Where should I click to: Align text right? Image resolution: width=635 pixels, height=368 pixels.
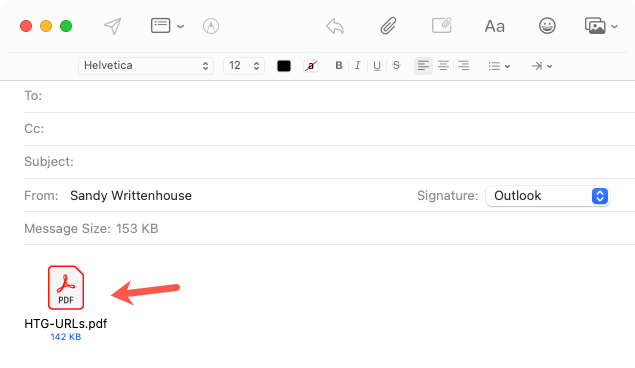click(463, 66)
